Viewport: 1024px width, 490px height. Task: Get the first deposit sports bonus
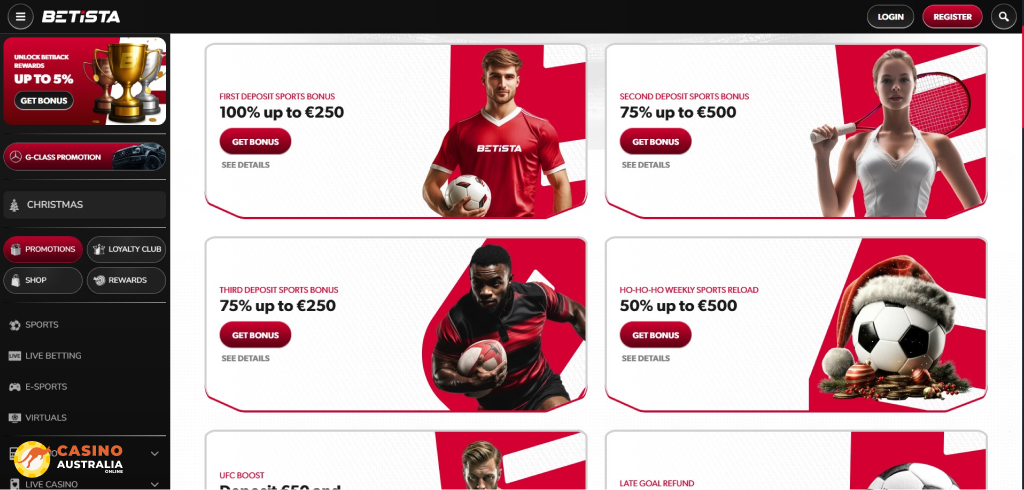255,142
